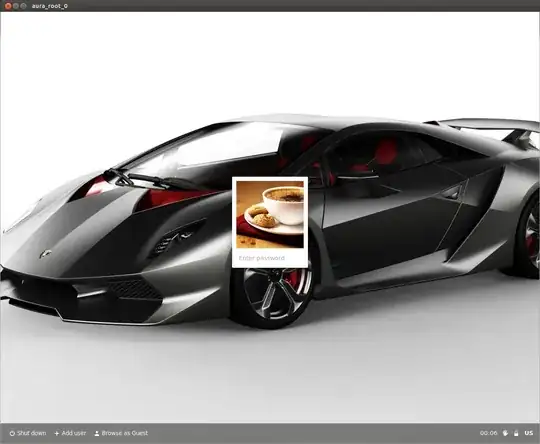Select the Browse as Guest label
This screenshot has width=540, height=444.
[x=125, y=433]
